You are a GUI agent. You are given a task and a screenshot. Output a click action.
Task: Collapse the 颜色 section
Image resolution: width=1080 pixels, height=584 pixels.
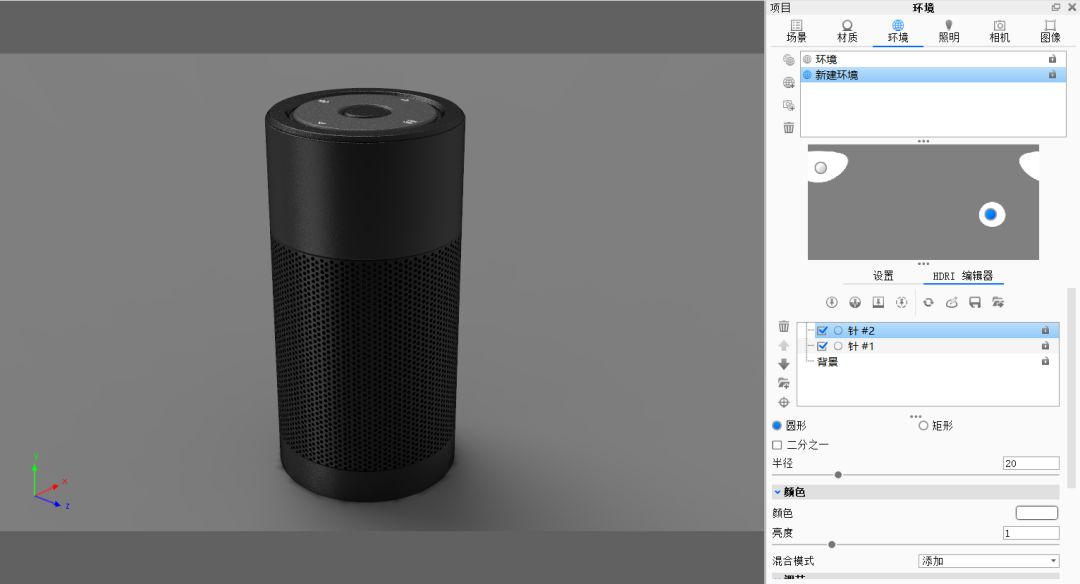coord(777,492)
